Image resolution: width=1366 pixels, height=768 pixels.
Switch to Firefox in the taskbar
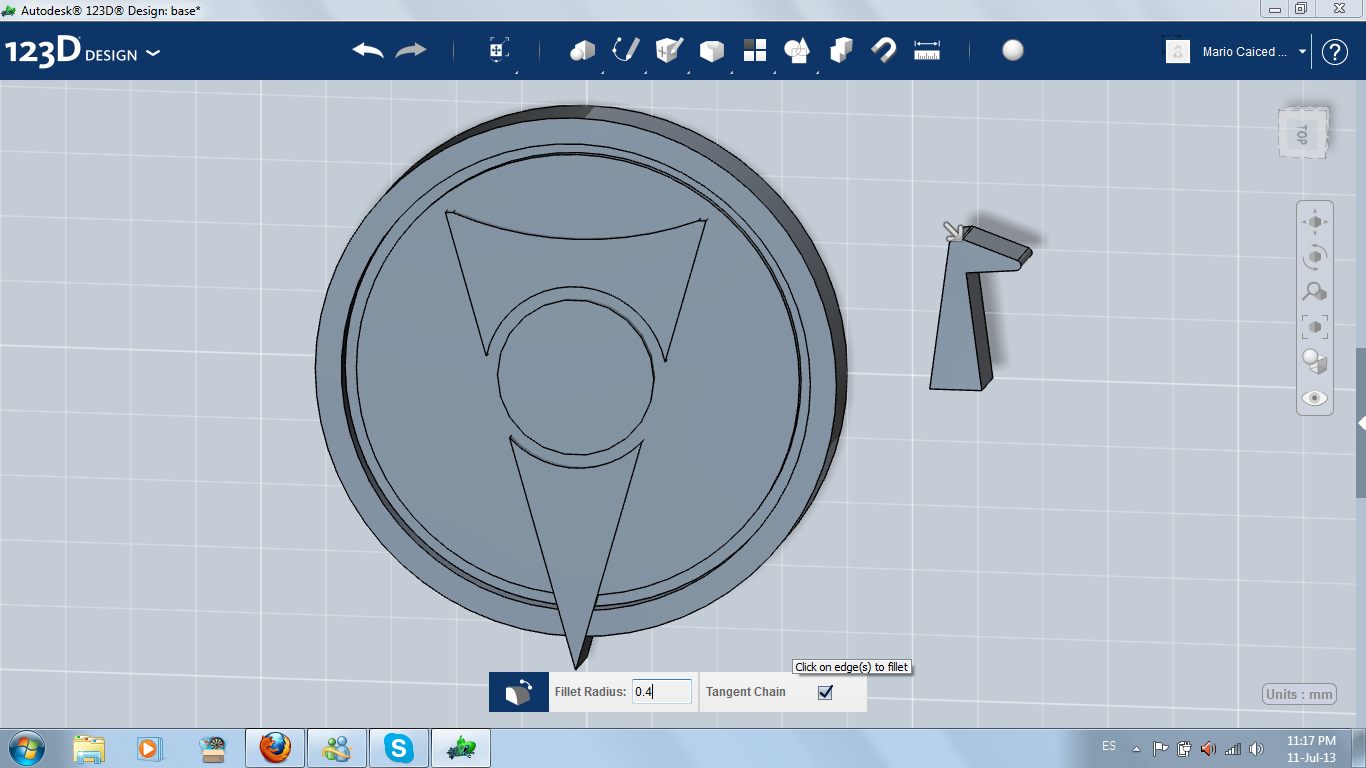click(x=275, y=748)
